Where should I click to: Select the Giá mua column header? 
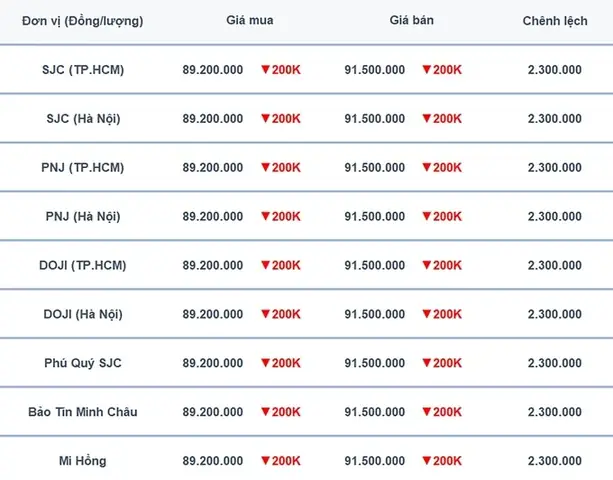tap(250, 20)
